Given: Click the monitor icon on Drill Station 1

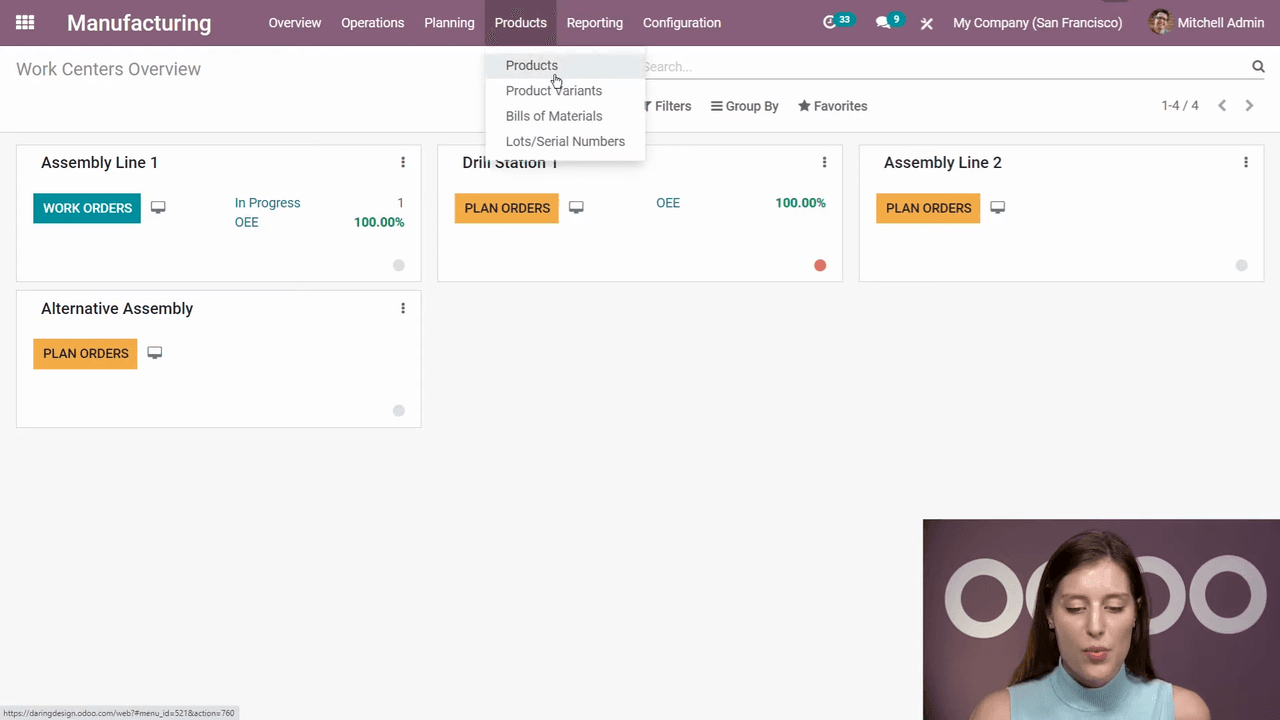Looking at the screenshot, I should pyautogui.click(x=576, y=208).
